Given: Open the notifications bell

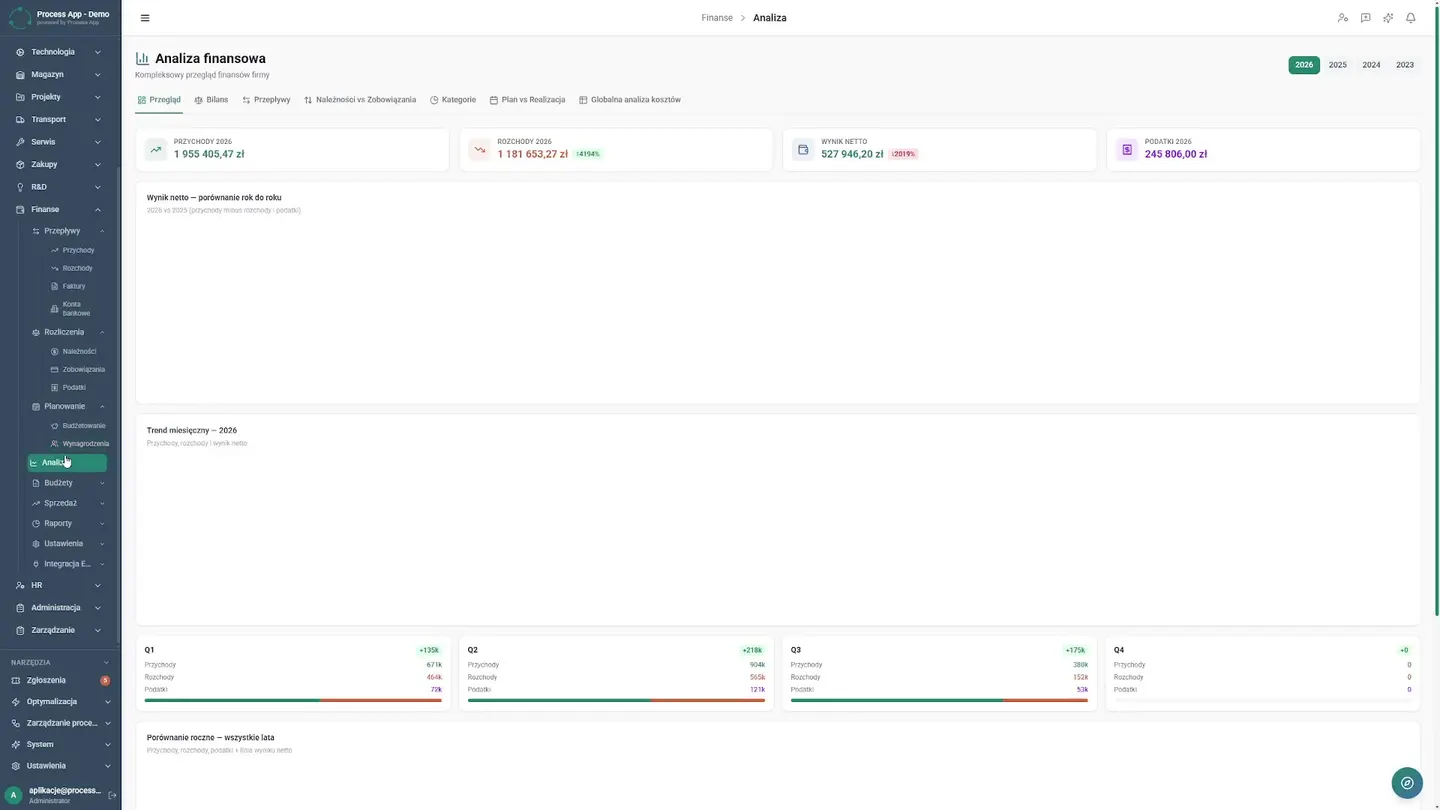Looking at the screenshot, I should coord(1411,18).
